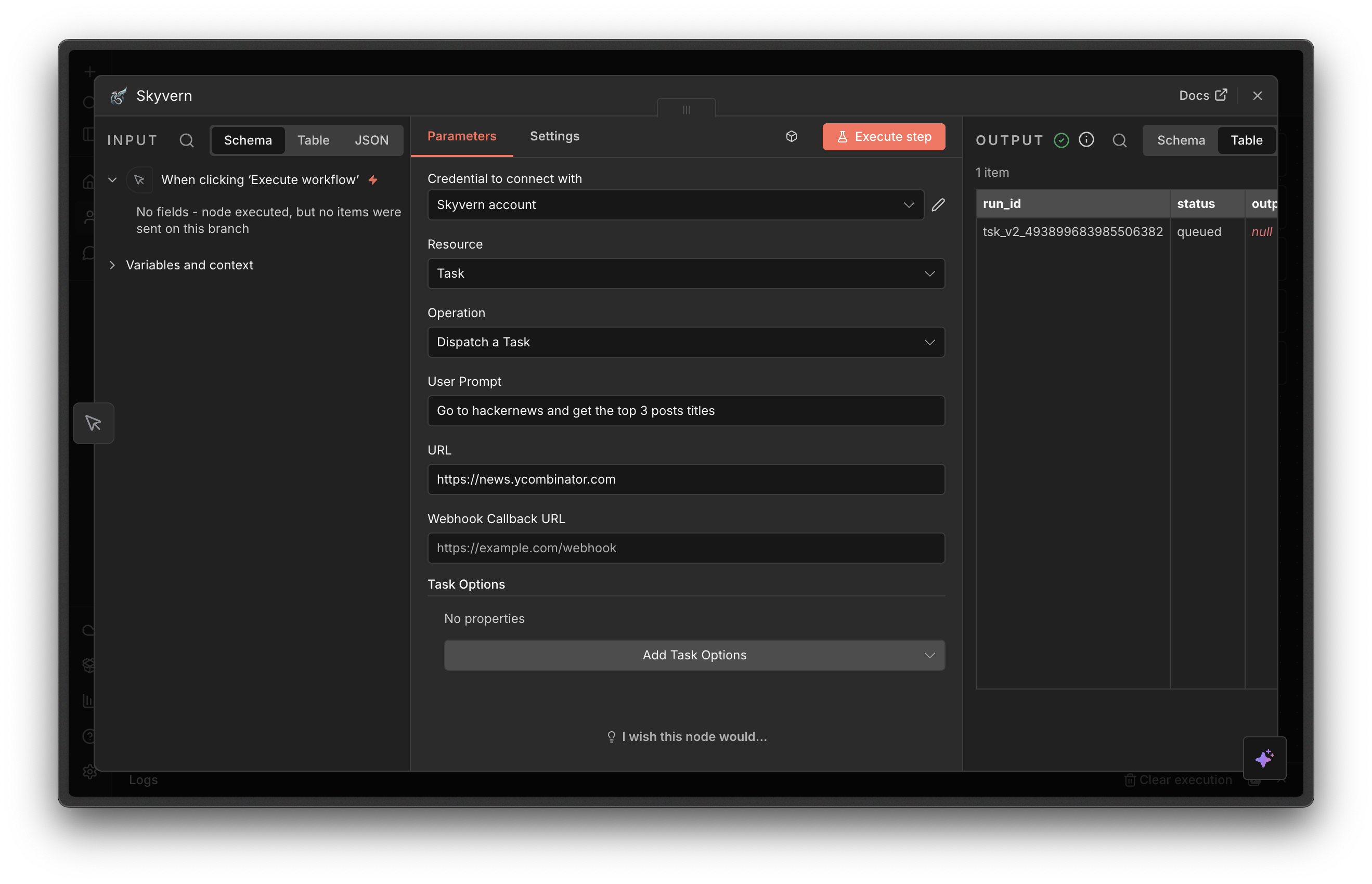Viewport: 1372px width, 884px height.
Task: Click the lightning bolt on the Execute workflow trigger
Action: click(x=373, y=180)
